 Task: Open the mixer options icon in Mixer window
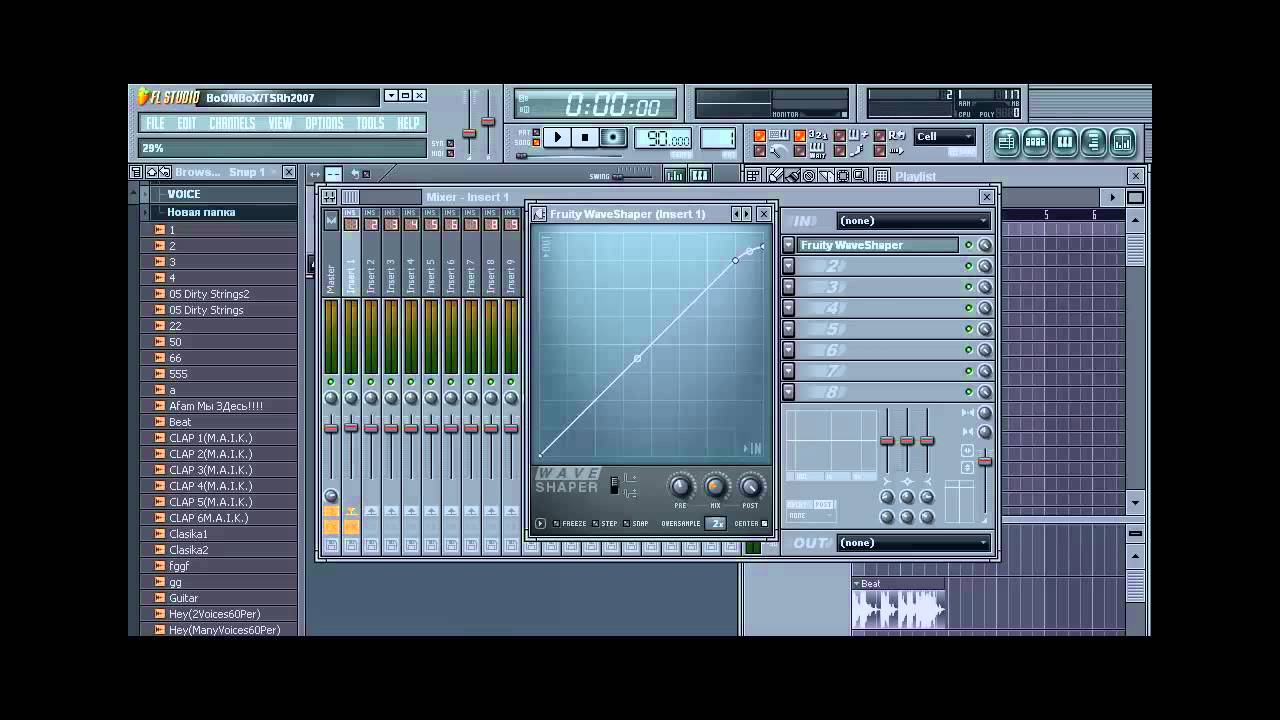[329, 197]
